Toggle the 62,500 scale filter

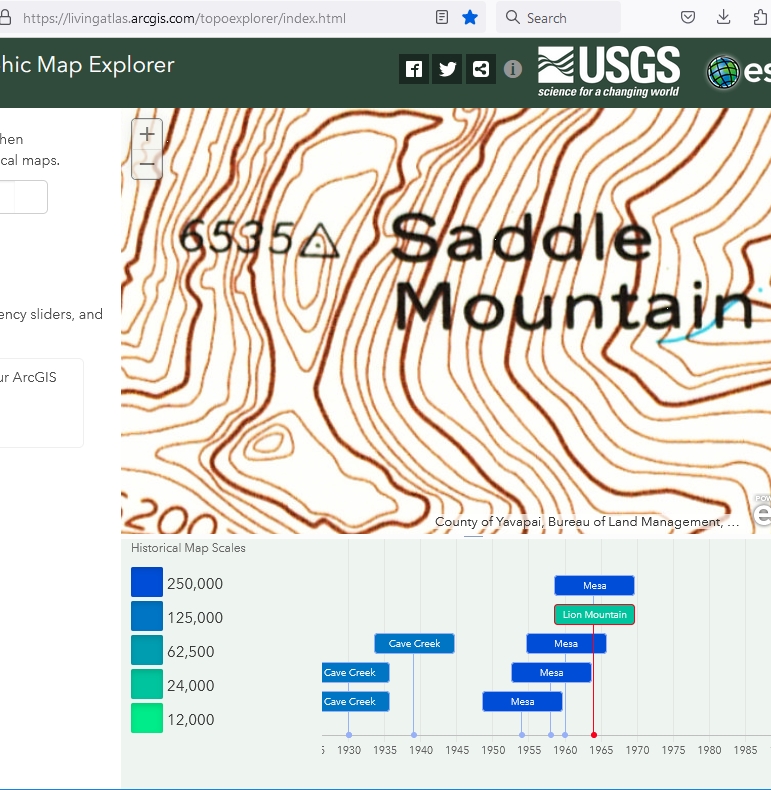147,651
